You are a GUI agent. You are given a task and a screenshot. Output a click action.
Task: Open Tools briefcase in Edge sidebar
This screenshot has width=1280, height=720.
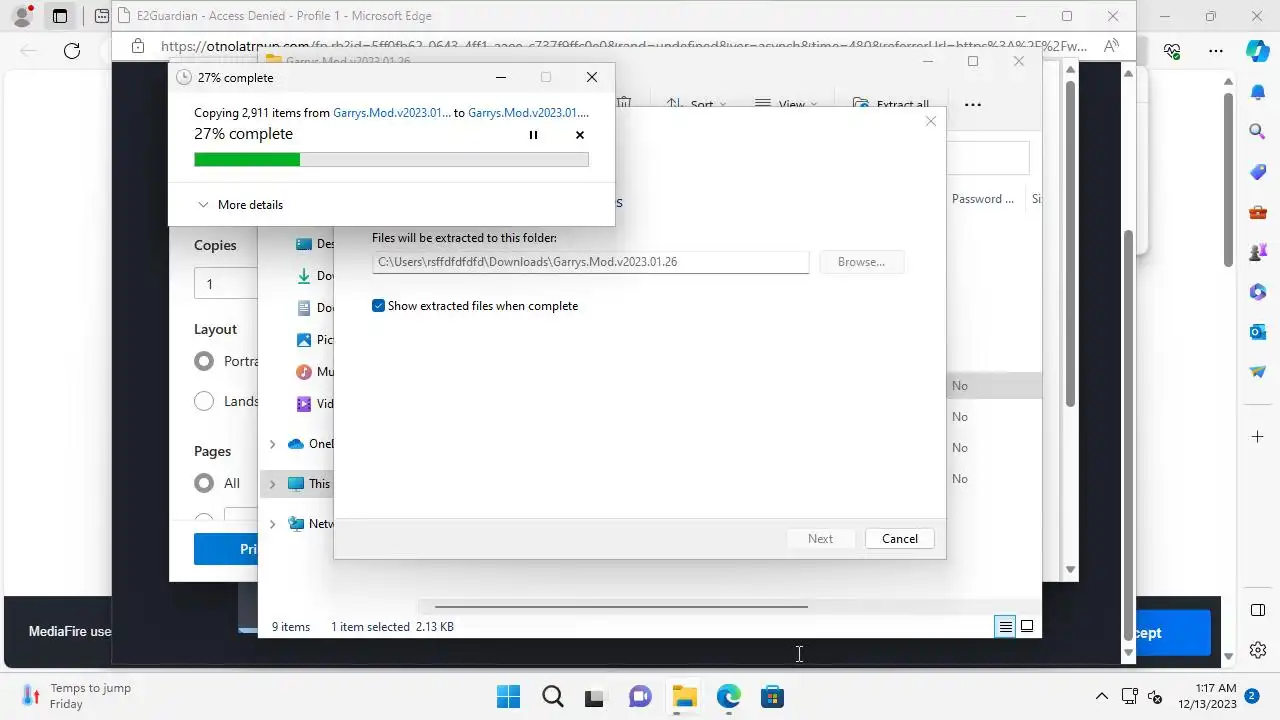pyautogui.click(x=1258, y=212)
